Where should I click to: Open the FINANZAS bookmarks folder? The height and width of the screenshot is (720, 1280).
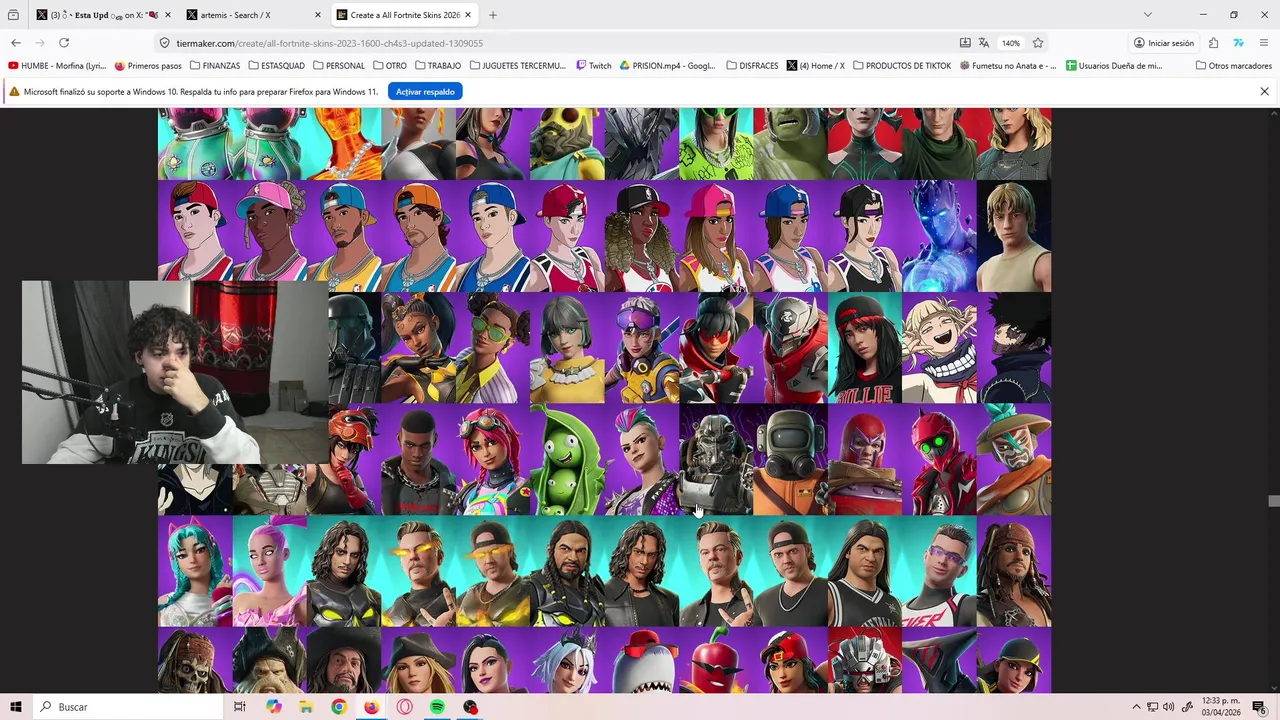tap(214, 66)
